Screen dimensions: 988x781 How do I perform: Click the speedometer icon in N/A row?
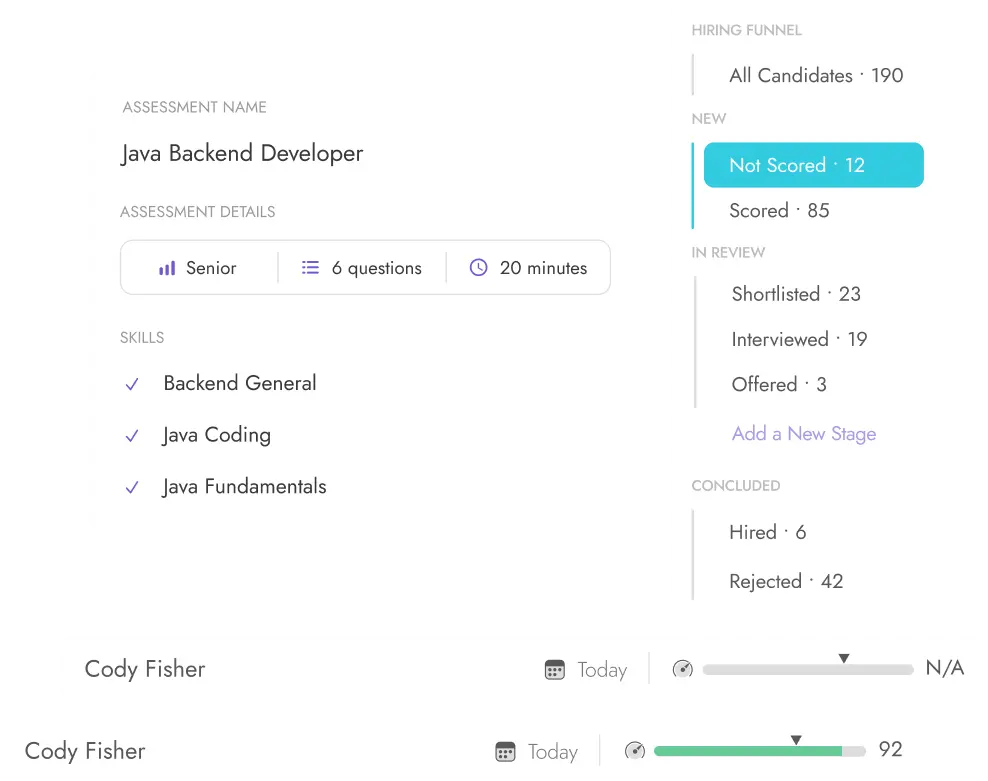click(x=683, y=669)
